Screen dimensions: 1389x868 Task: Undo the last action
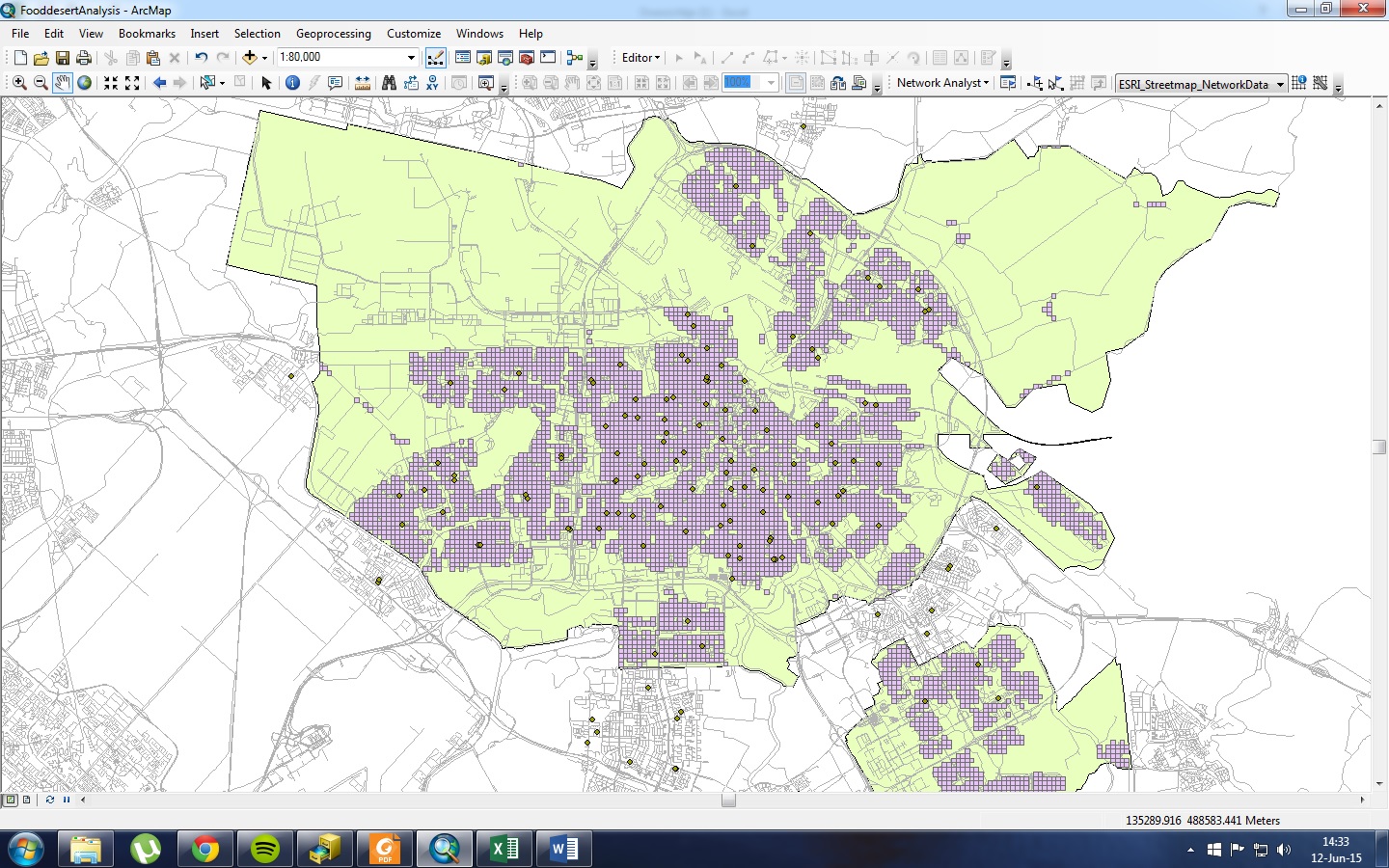click(201, 58)
